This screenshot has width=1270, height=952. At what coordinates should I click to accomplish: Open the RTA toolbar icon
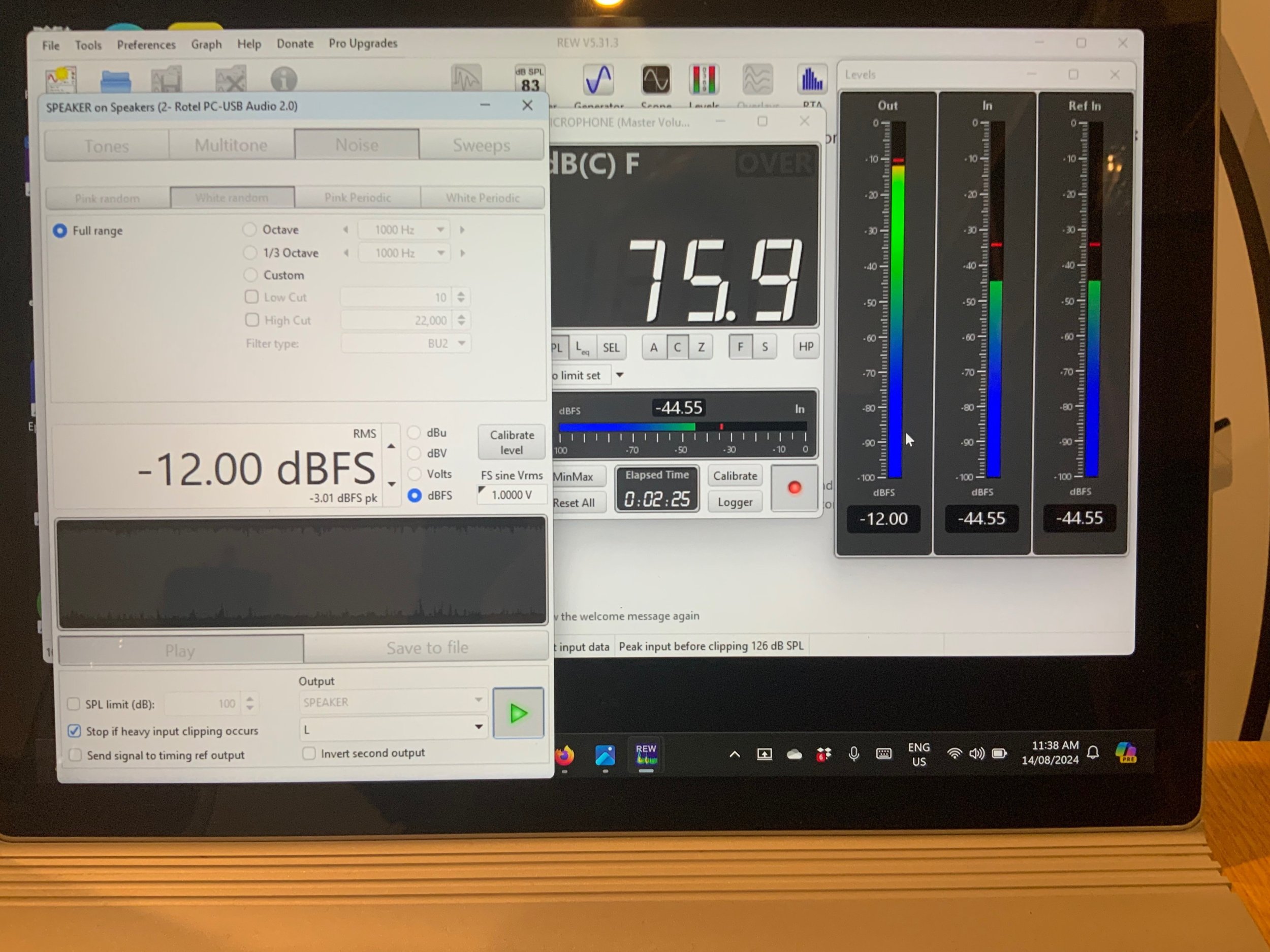point(812,80)
